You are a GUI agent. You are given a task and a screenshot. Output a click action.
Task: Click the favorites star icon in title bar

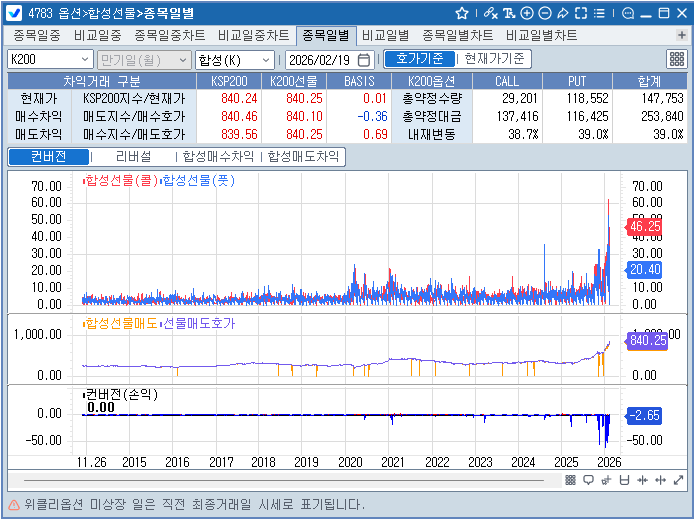tap(461, 13)
